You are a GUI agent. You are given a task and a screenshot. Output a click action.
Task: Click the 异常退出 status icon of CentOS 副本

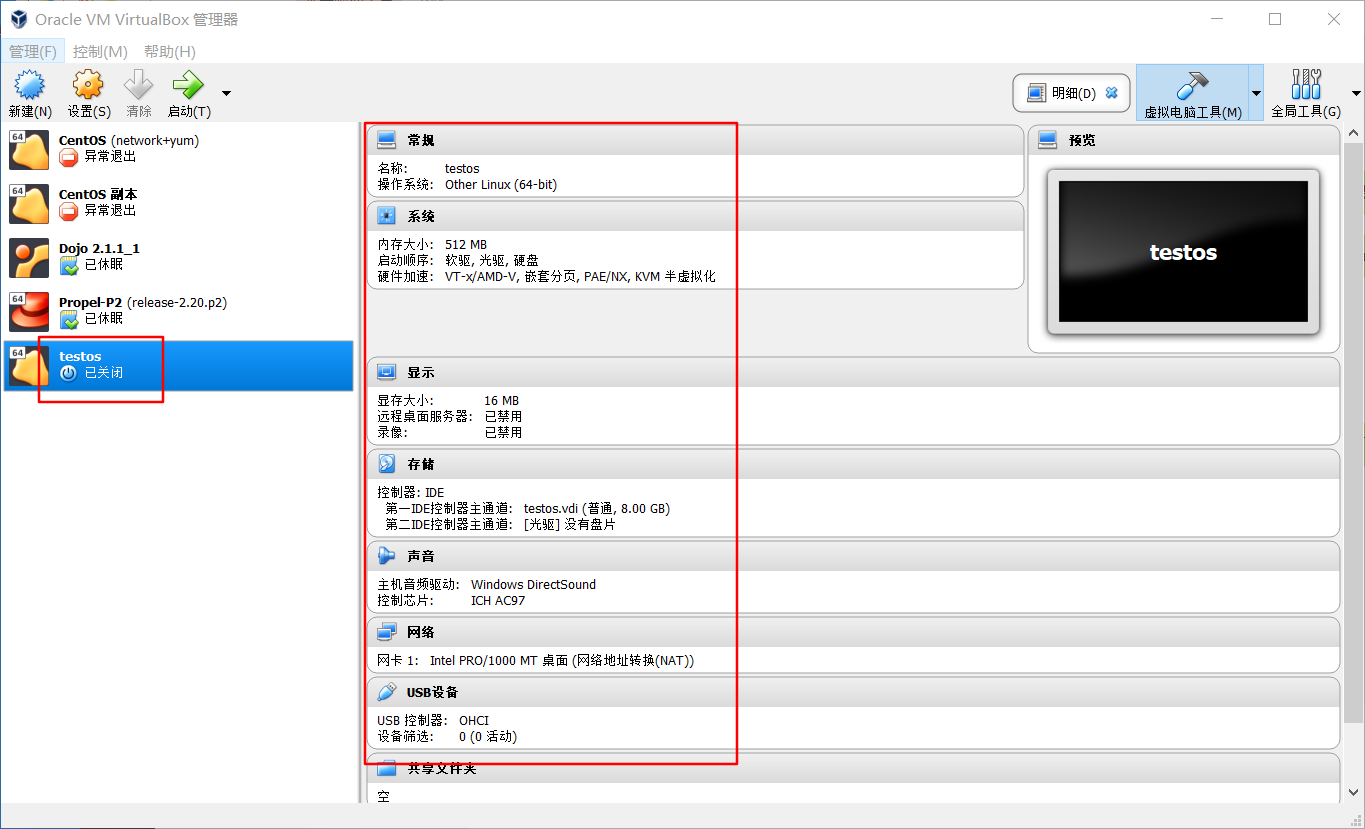coord(68,211)
